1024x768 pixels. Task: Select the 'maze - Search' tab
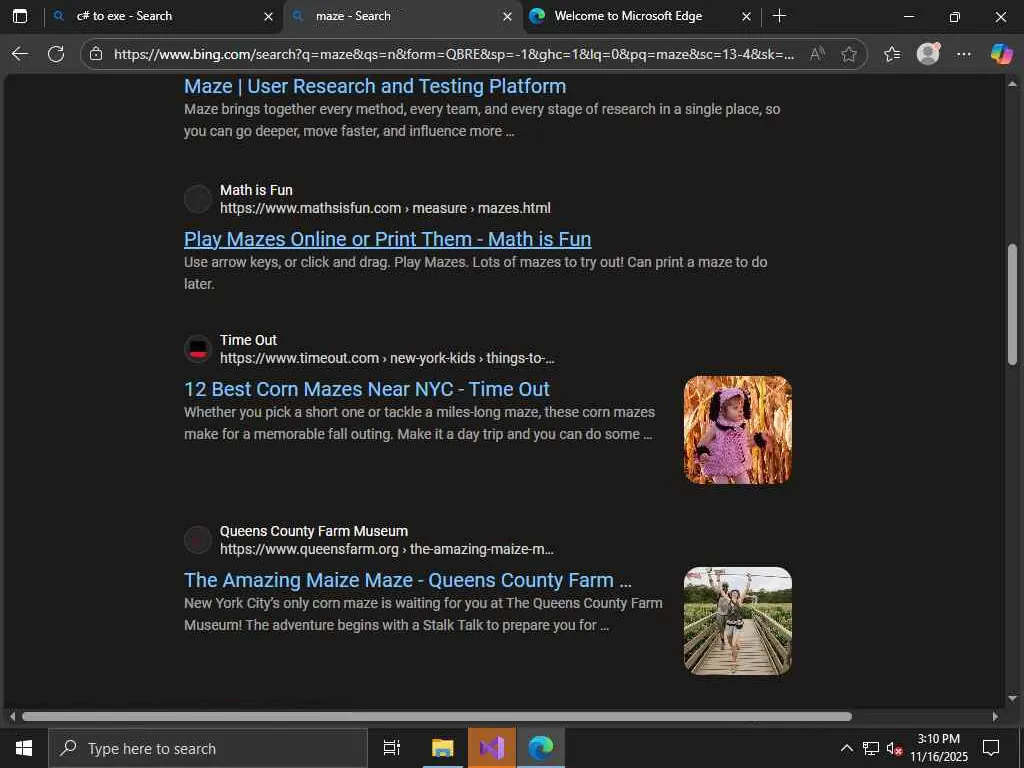pos(402,16)
